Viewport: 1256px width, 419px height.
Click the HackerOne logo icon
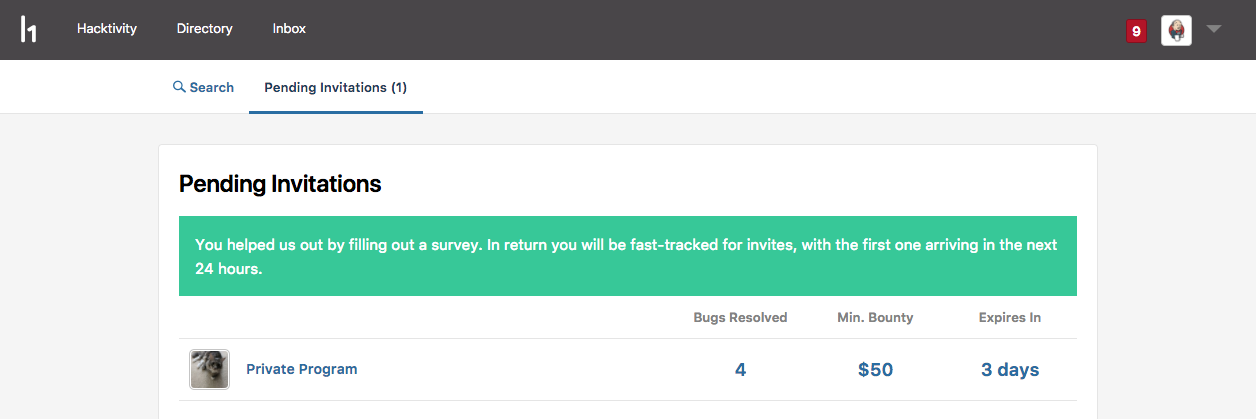(x=28, y=29)
